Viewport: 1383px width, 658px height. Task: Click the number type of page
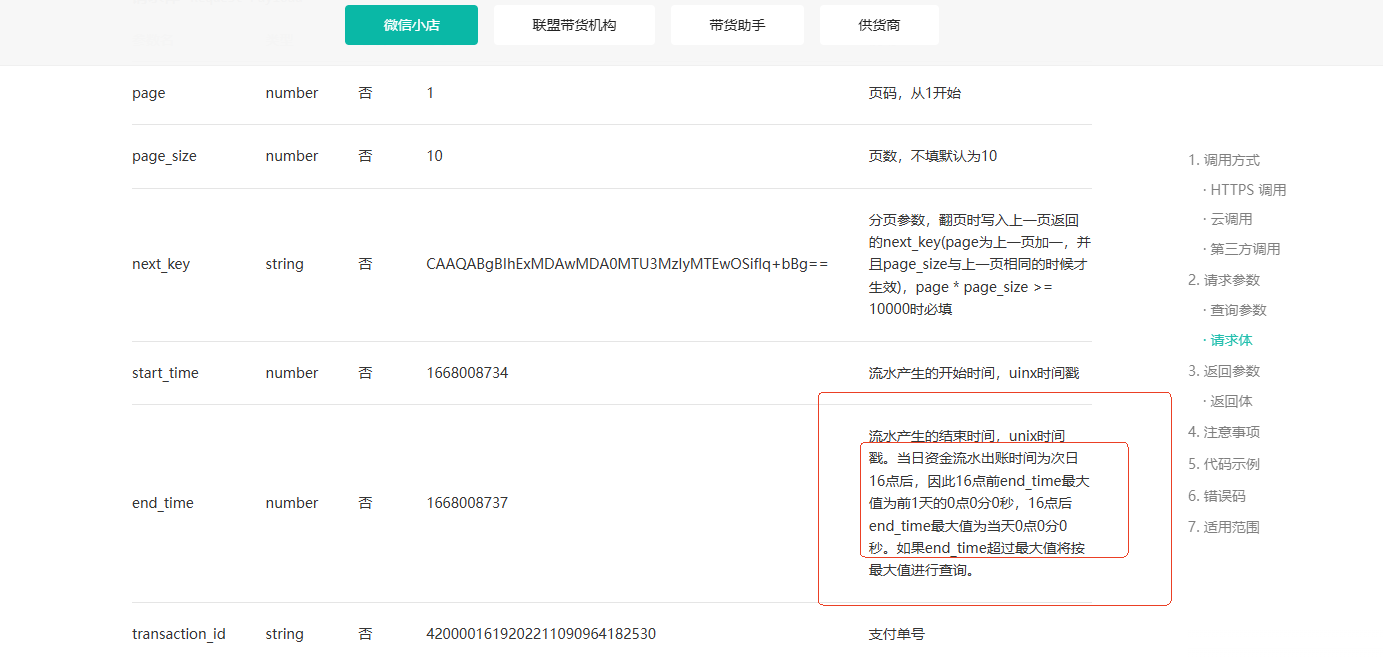point(292,93)
